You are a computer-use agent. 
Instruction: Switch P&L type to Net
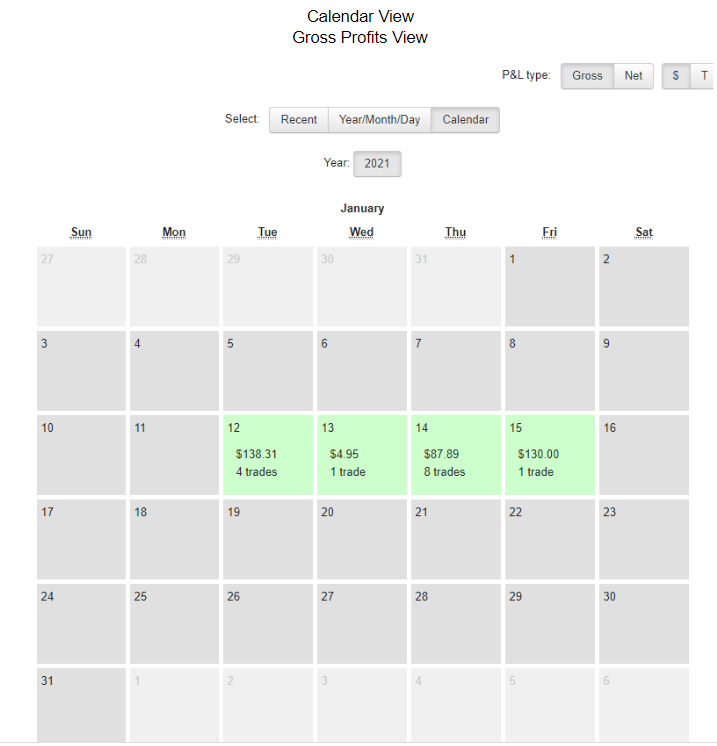pos(634,76)
